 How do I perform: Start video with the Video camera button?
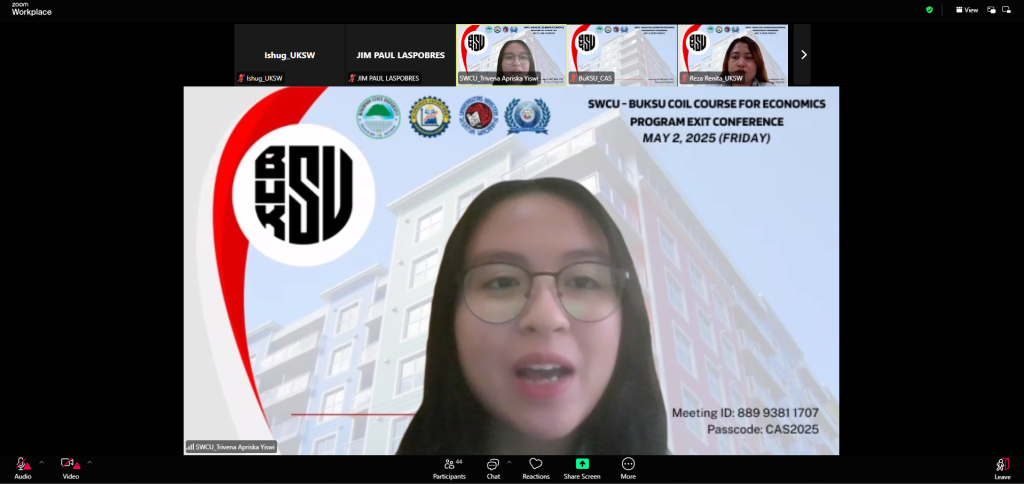coord(70,466)
